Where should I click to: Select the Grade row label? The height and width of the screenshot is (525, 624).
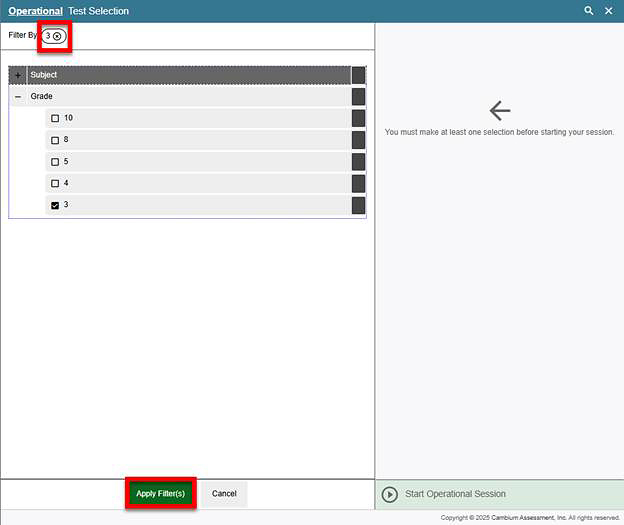pyautogui.click(x=41, y=96)
